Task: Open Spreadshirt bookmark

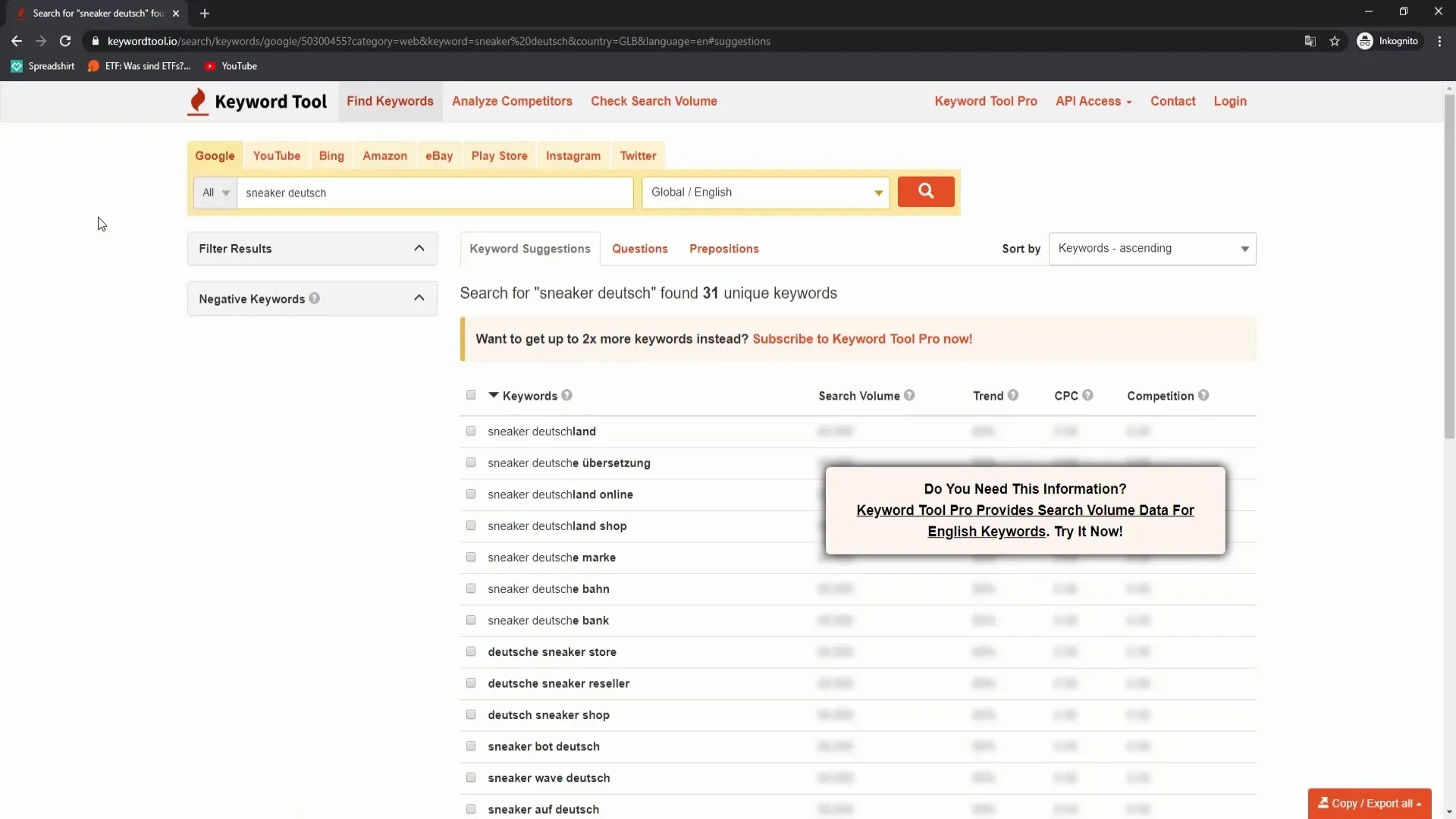Action: (43, 66)
